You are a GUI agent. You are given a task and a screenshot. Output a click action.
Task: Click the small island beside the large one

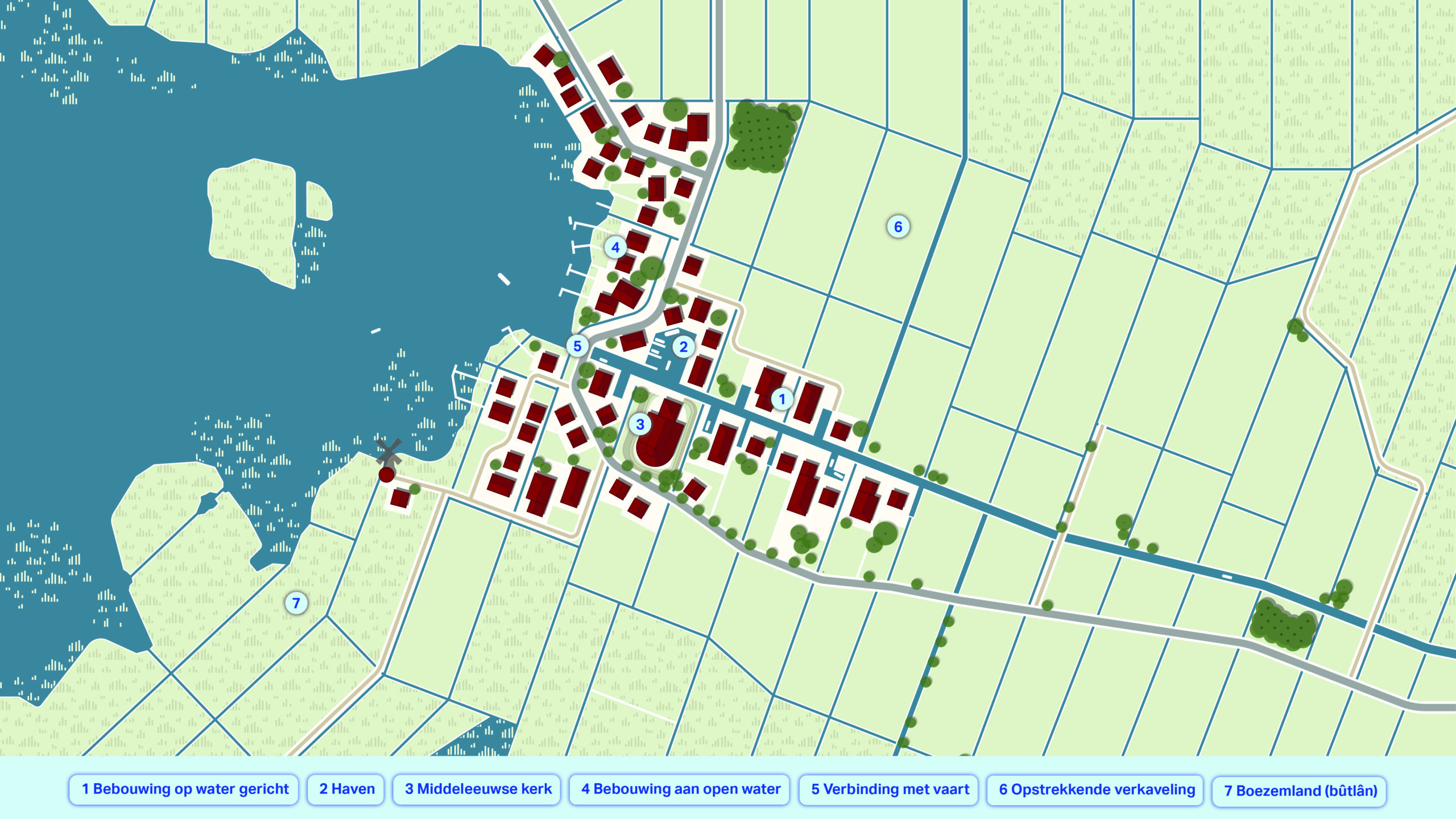pyautogui.click(x=318, y=202)
